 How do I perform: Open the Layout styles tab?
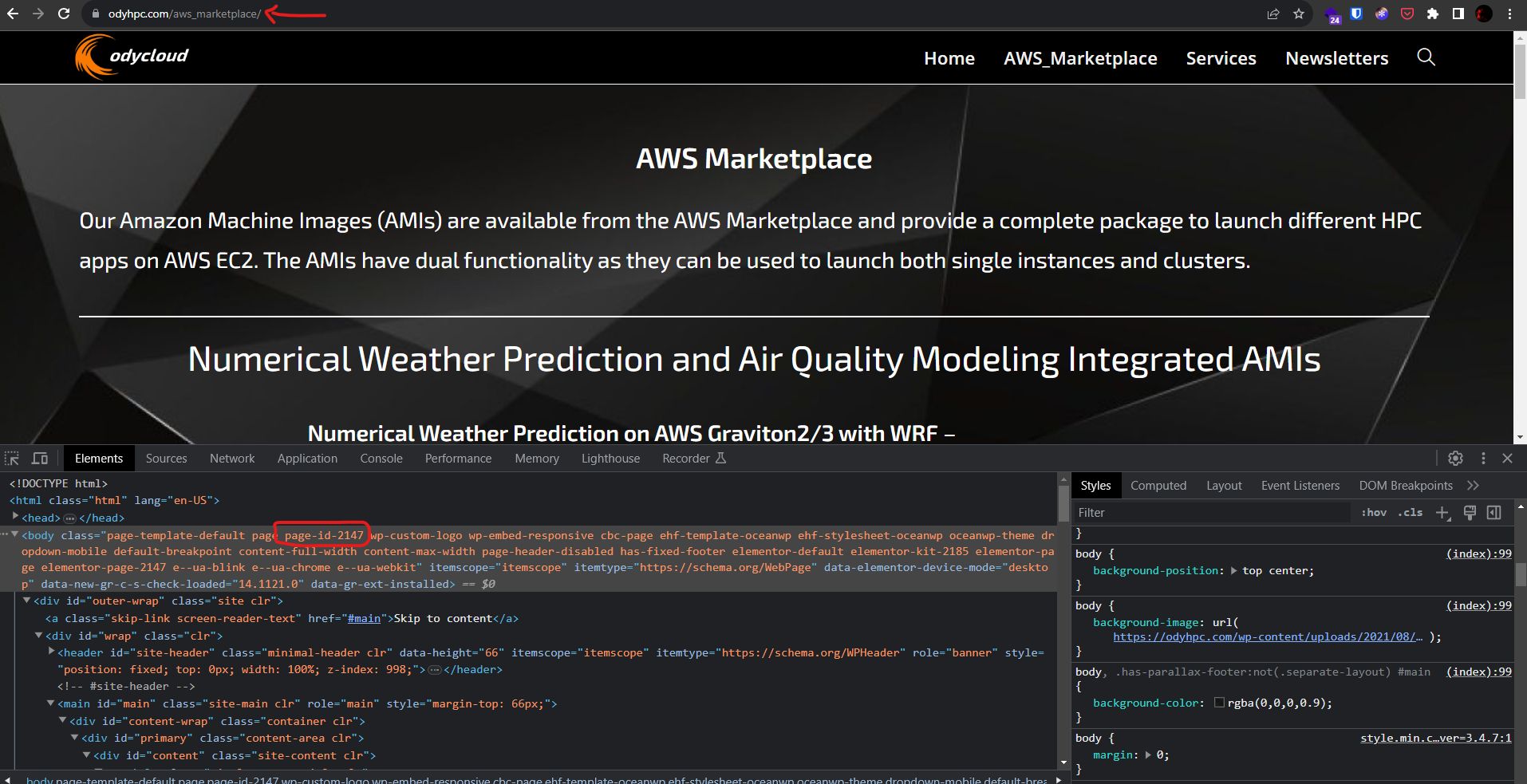tap(1224, 486)
